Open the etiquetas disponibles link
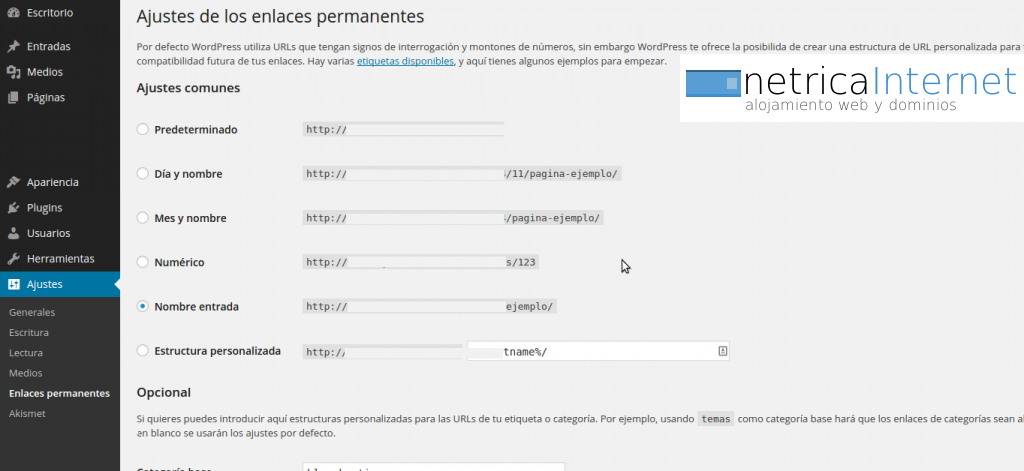 (405, 62)
